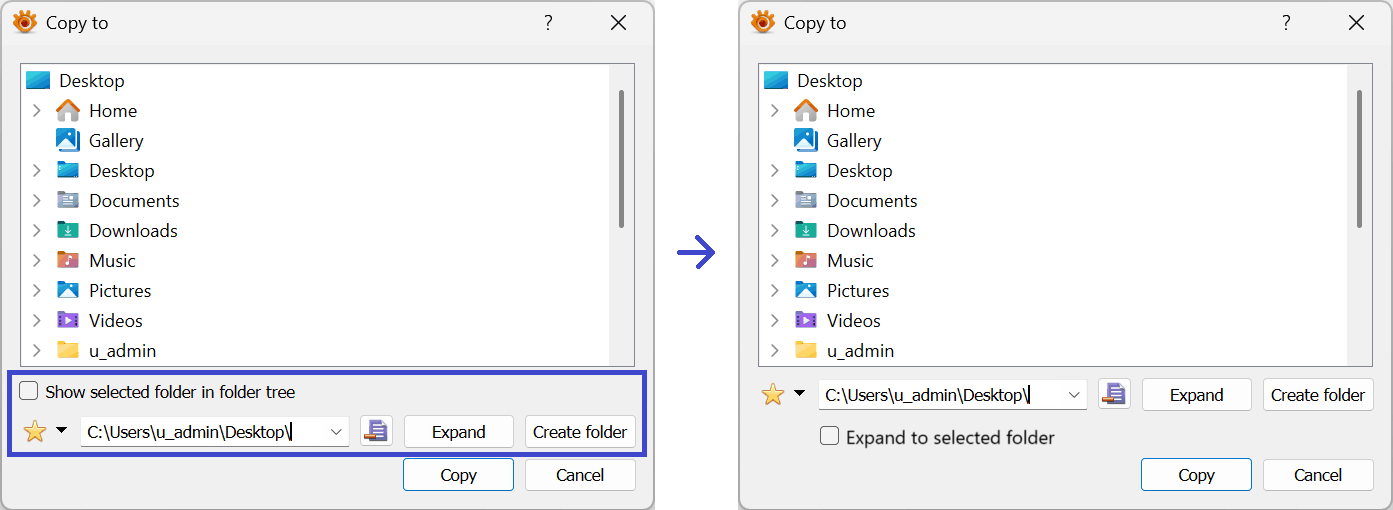This screenshot has height=510, width=1393.
Task: Click the Documents folder icon in right dialog
Action: tap(806, 200)
